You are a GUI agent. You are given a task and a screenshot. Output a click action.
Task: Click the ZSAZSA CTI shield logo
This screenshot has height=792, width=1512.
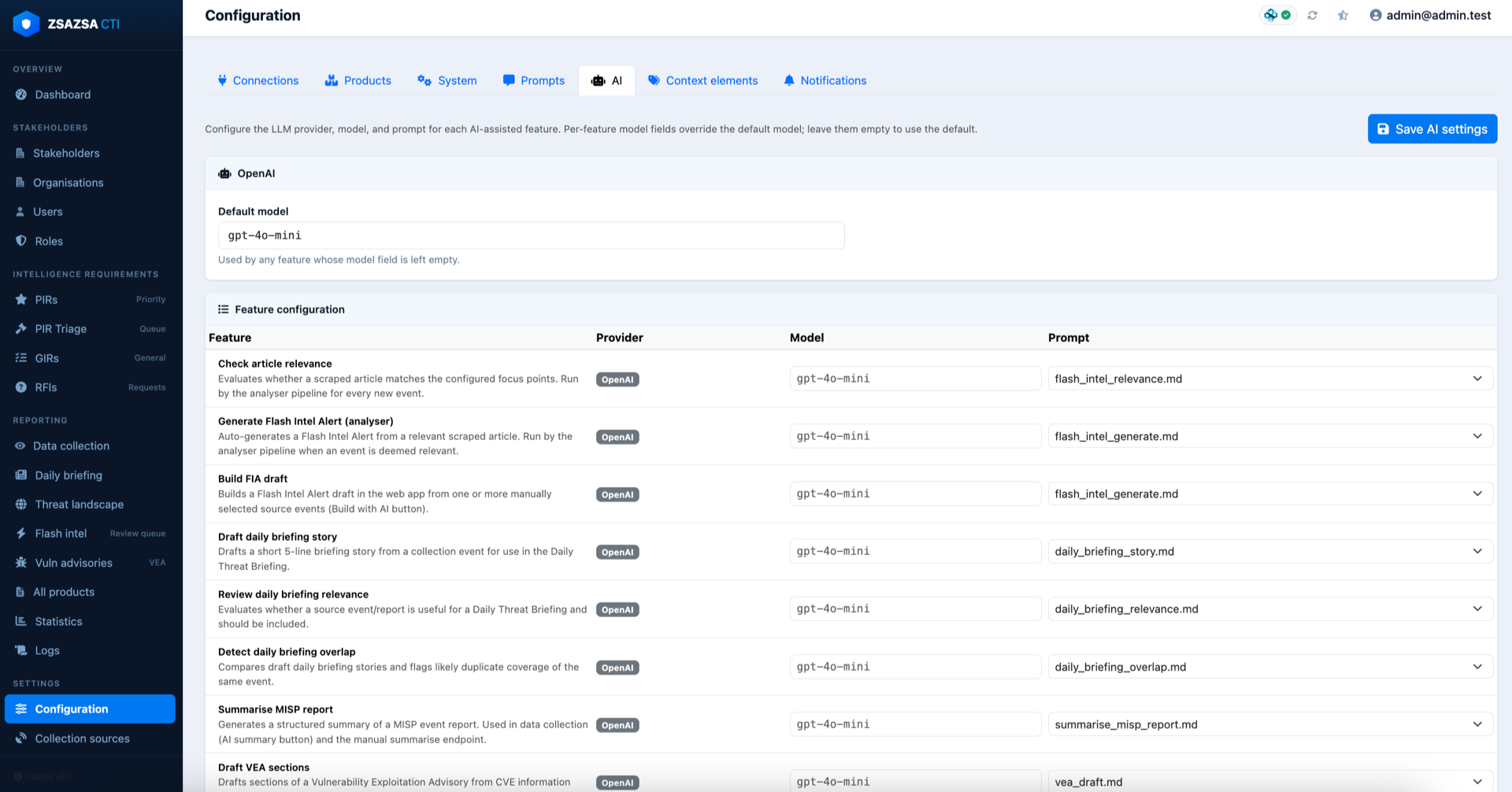(x=26, y=24)
